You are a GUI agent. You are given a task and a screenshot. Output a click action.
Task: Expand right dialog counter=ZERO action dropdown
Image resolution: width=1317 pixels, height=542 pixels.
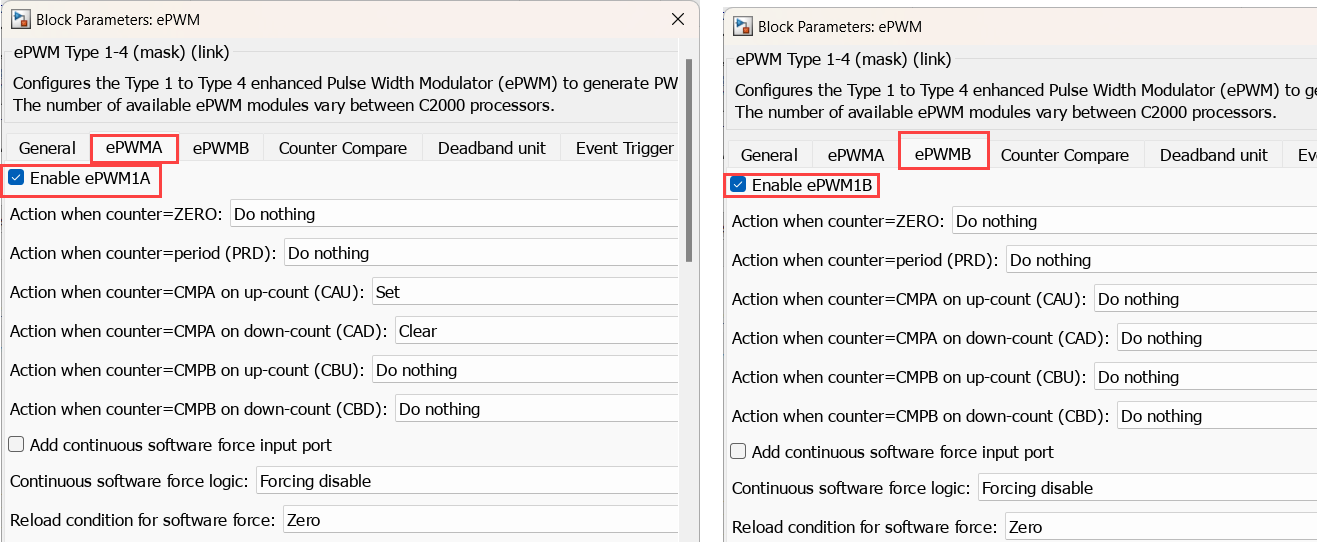(1133, 221)
